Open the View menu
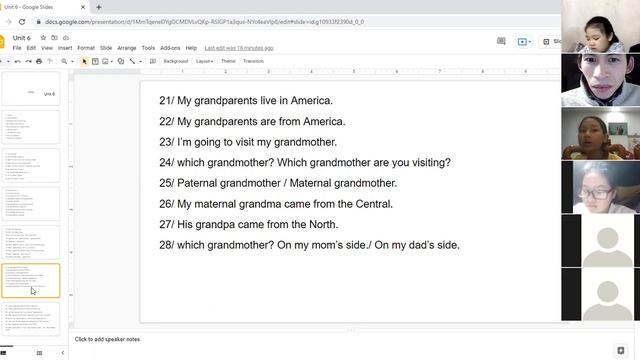Screen dimensions: 640x360 [47, 48]
